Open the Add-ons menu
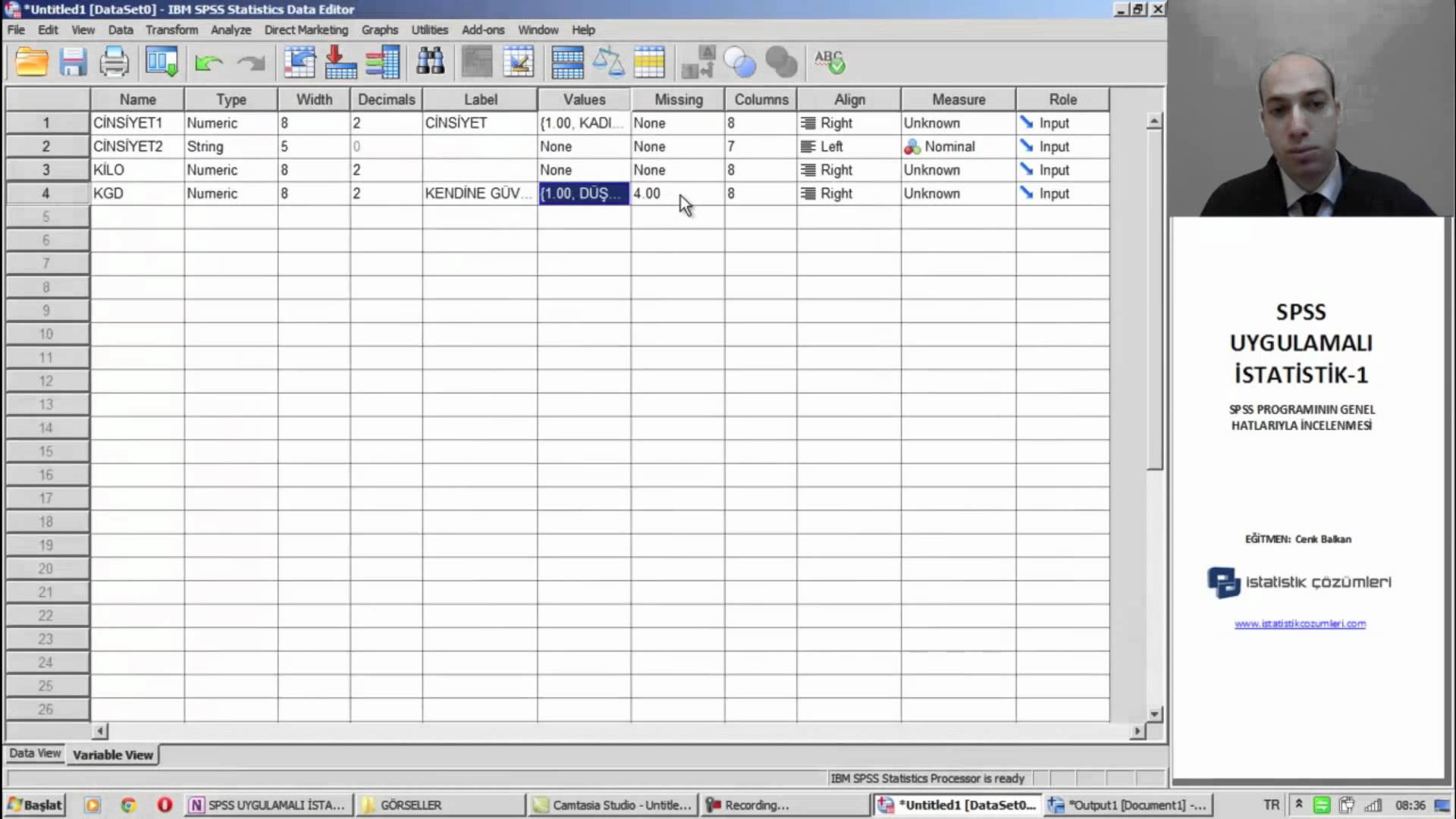Image resolution: width=1456 pixels, height=819 pixels. coord(482,30)
